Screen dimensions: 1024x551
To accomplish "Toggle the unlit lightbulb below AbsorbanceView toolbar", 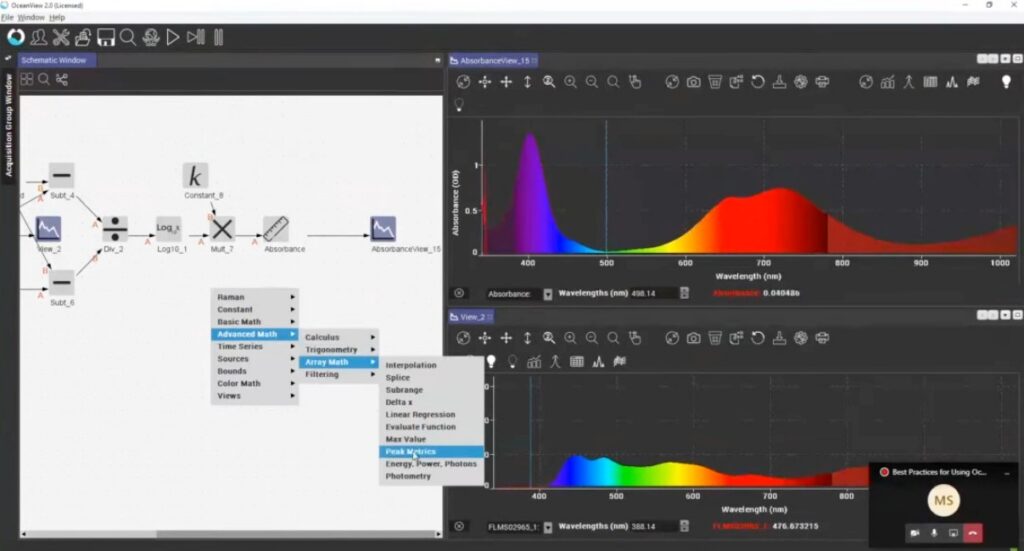I will click(460, 104).
